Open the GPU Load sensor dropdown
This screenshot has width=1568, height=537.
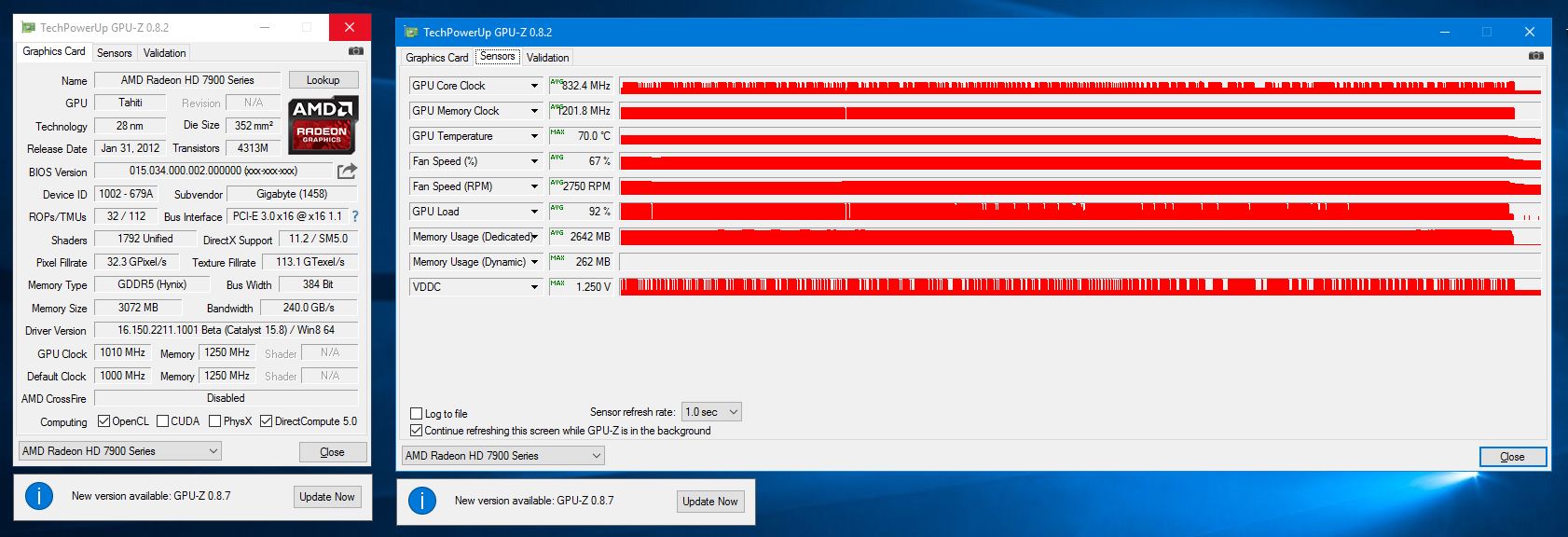[x=534, y=212]
